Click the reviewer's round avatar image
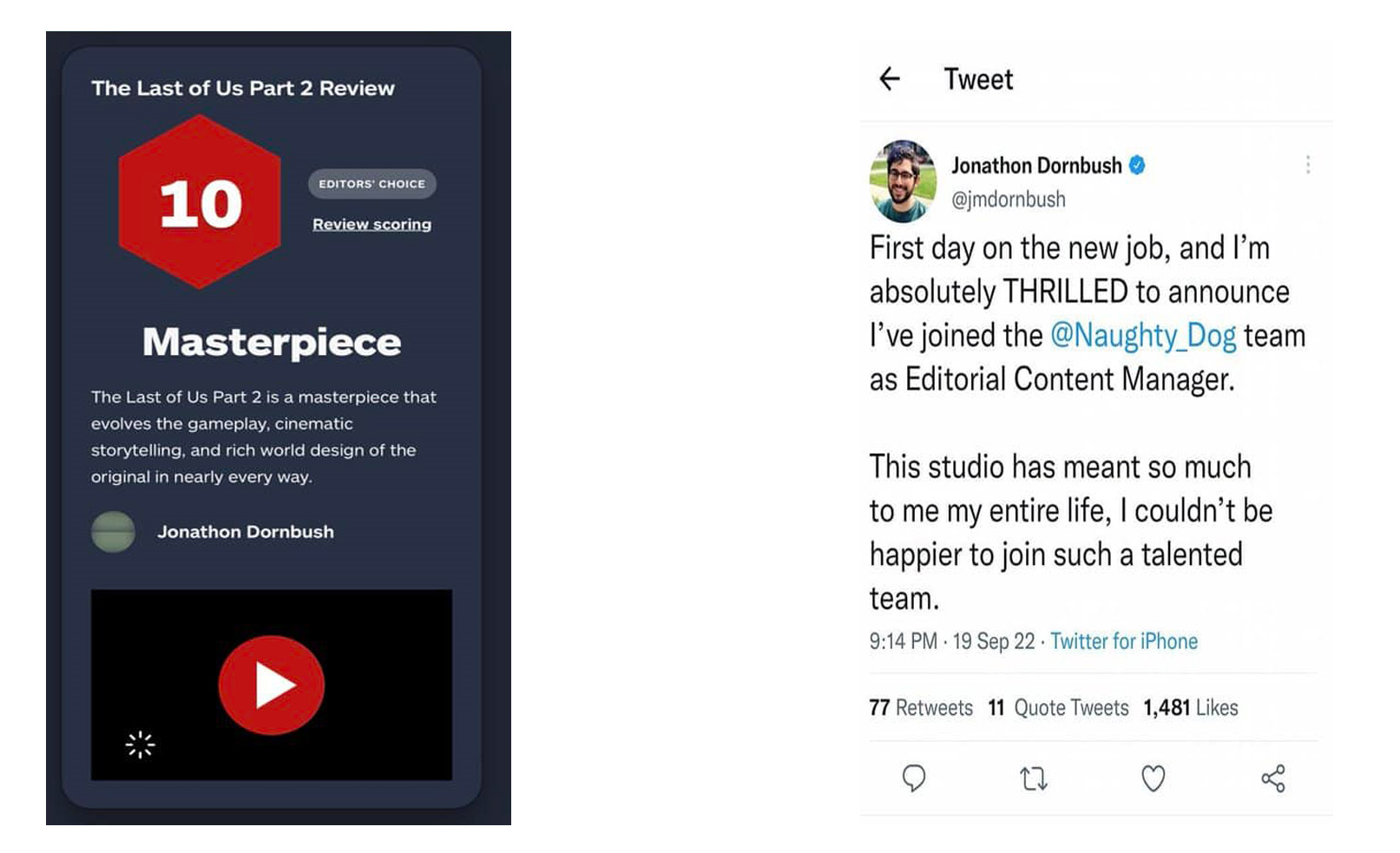This screenshot has width=1400, height=853. tap(113, 532)
